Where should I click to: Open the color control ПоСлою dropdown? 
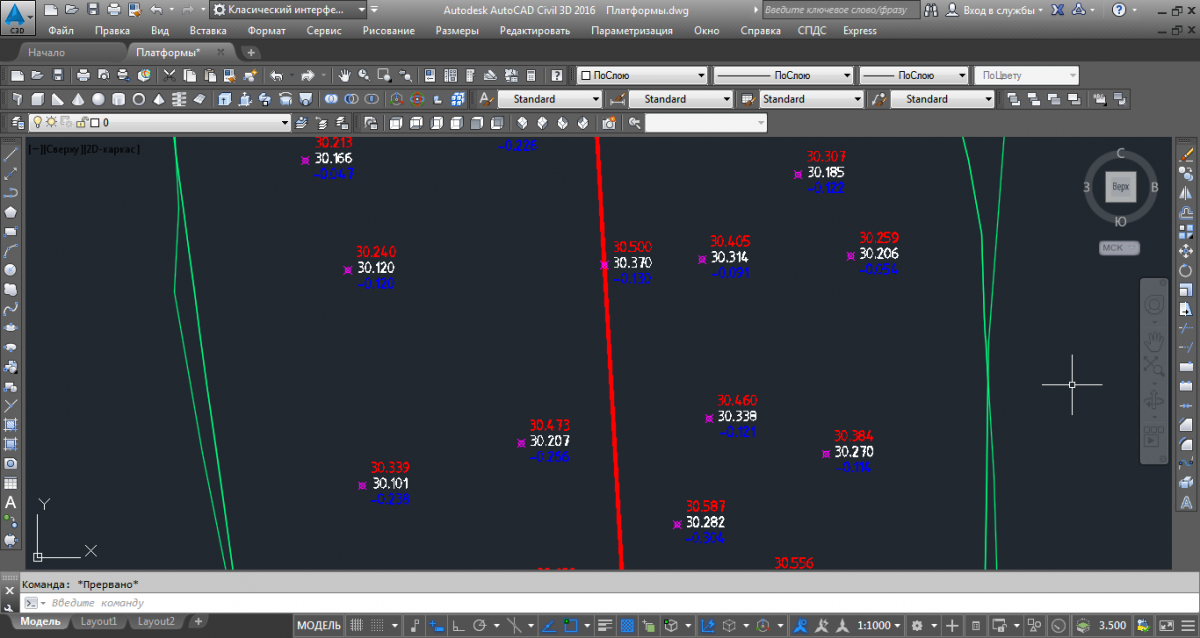click(641, 75)
